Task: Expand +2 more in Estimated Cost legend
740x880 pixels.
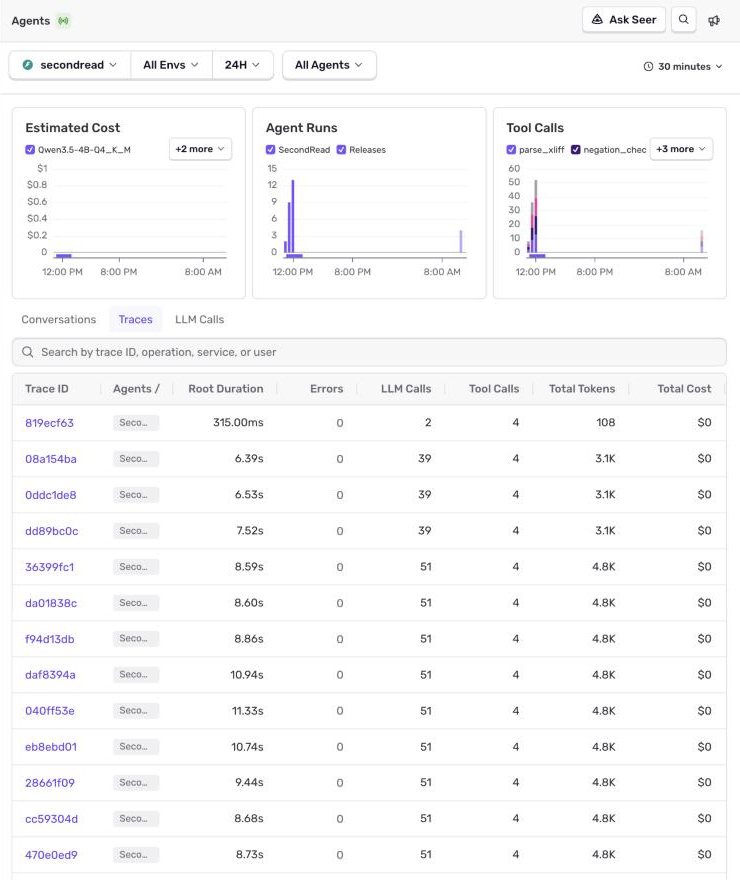Action: click(200, 149)
